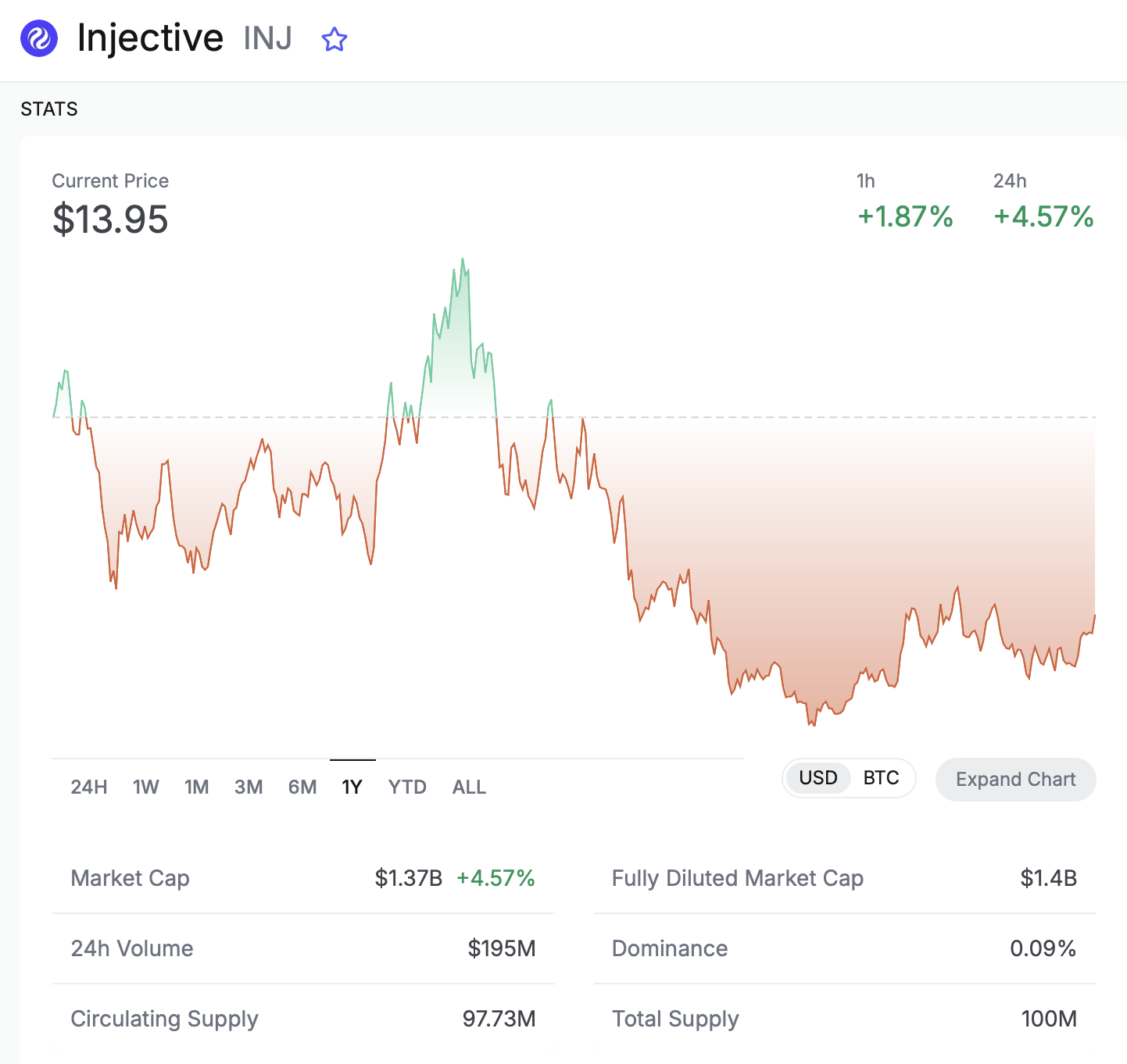Screen dimensions: 1127x1064
Task: Click the $195M volume value
Action: click(502, 948)
